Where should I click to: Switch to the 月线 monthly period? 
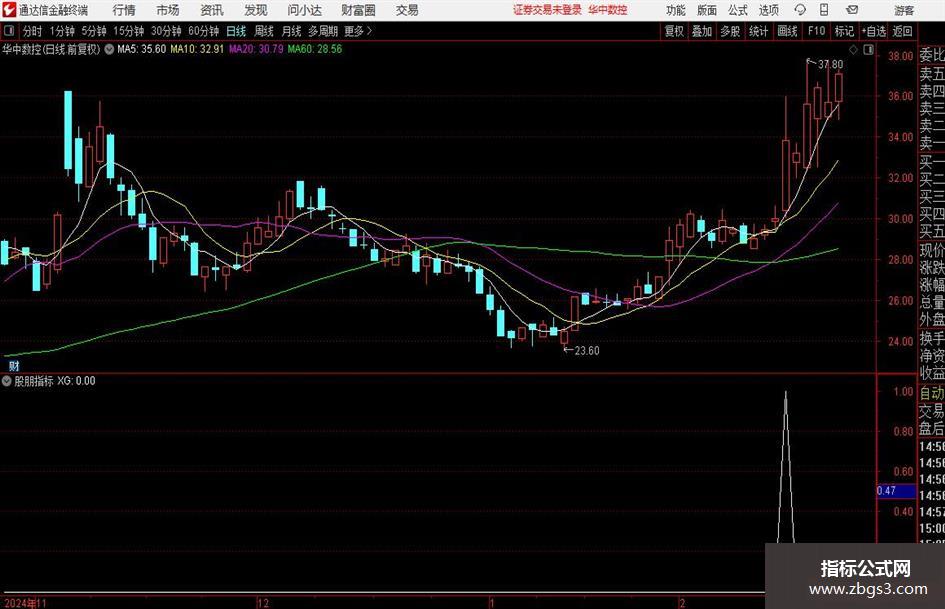(292, 31)
